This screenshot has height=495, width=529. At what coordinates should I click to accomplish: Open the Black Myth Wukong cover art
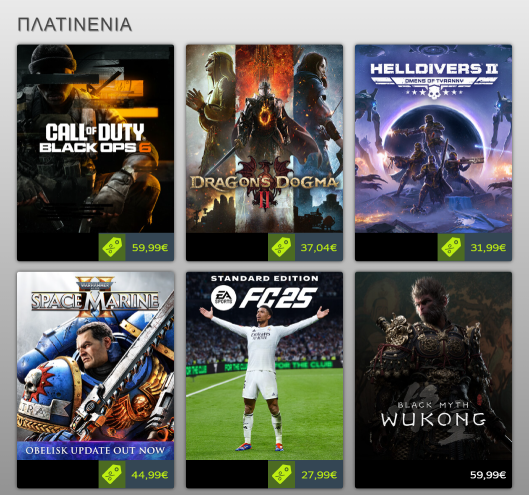[434, 366]
